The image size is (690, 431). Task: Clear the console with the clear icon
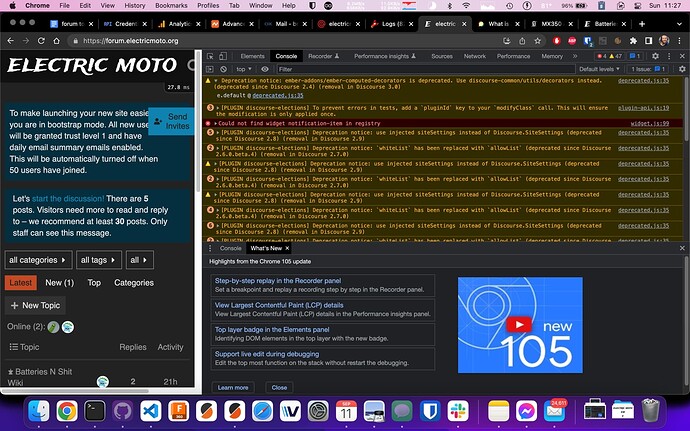(224, 69)
